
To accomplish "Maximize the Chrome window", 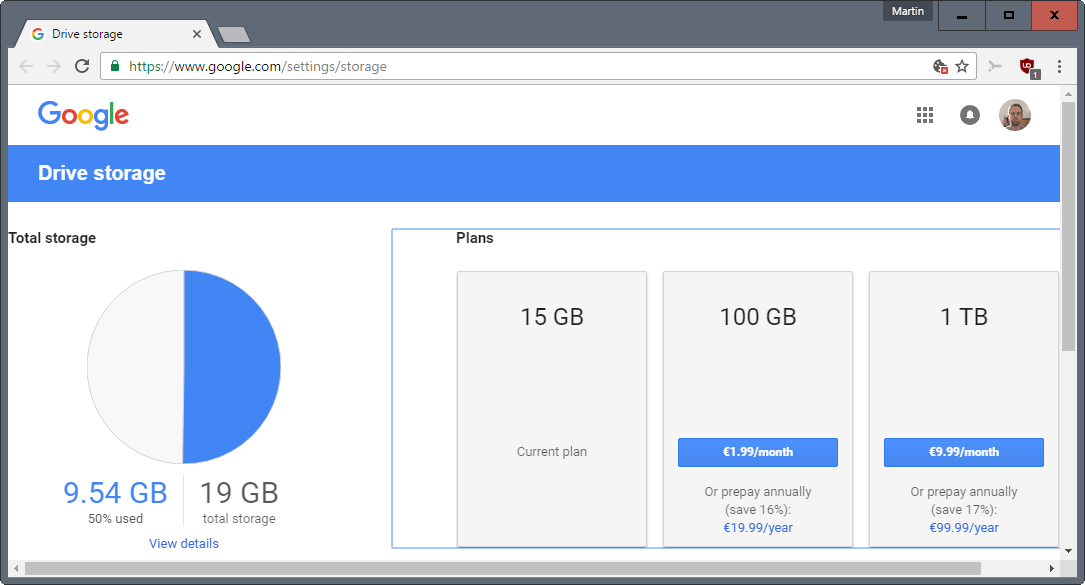I will click(x=1008, y=15).
